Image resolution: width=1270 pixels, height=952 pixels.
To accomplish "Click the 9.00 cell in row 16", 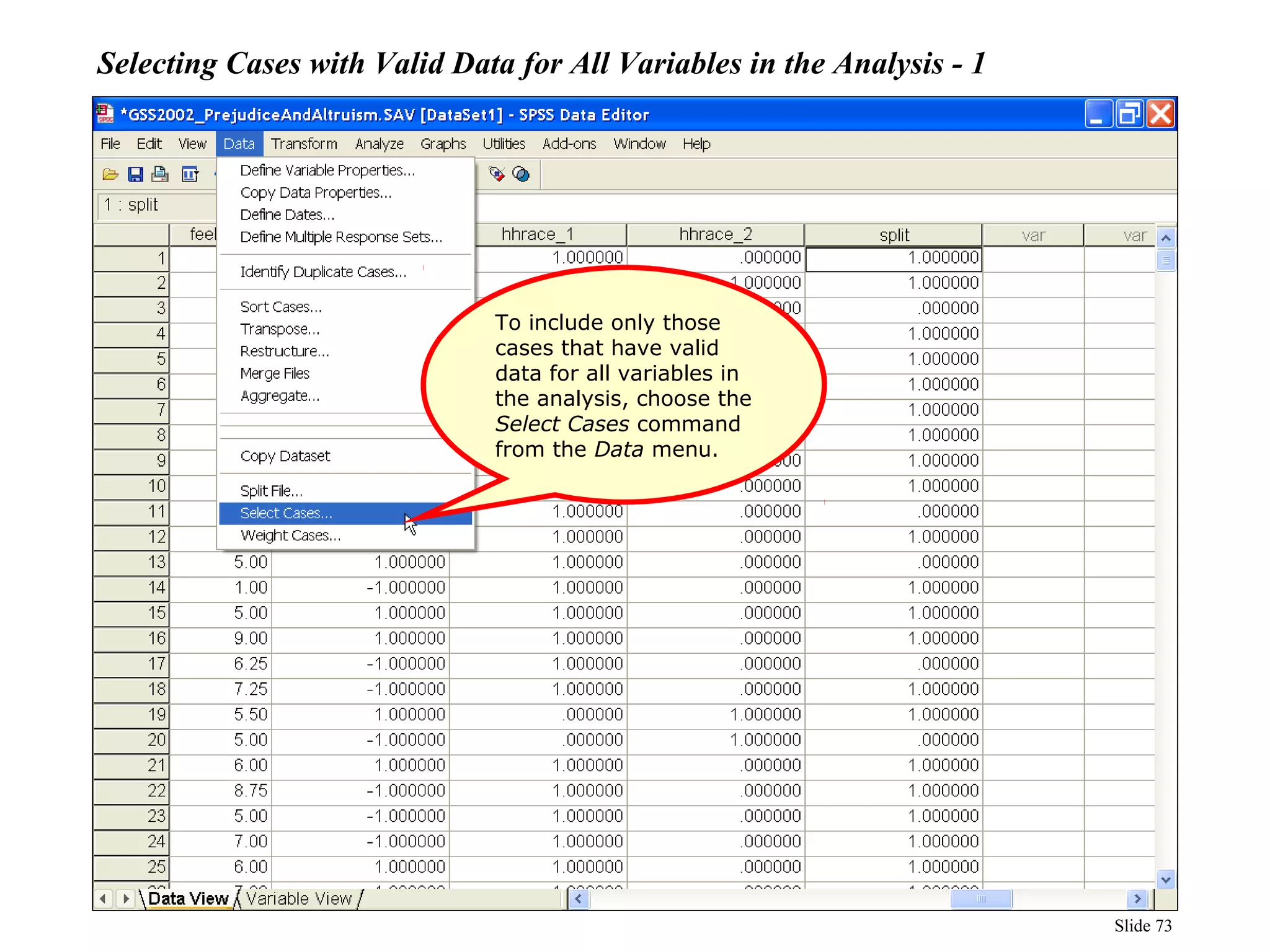I will (x=221, y=639).
